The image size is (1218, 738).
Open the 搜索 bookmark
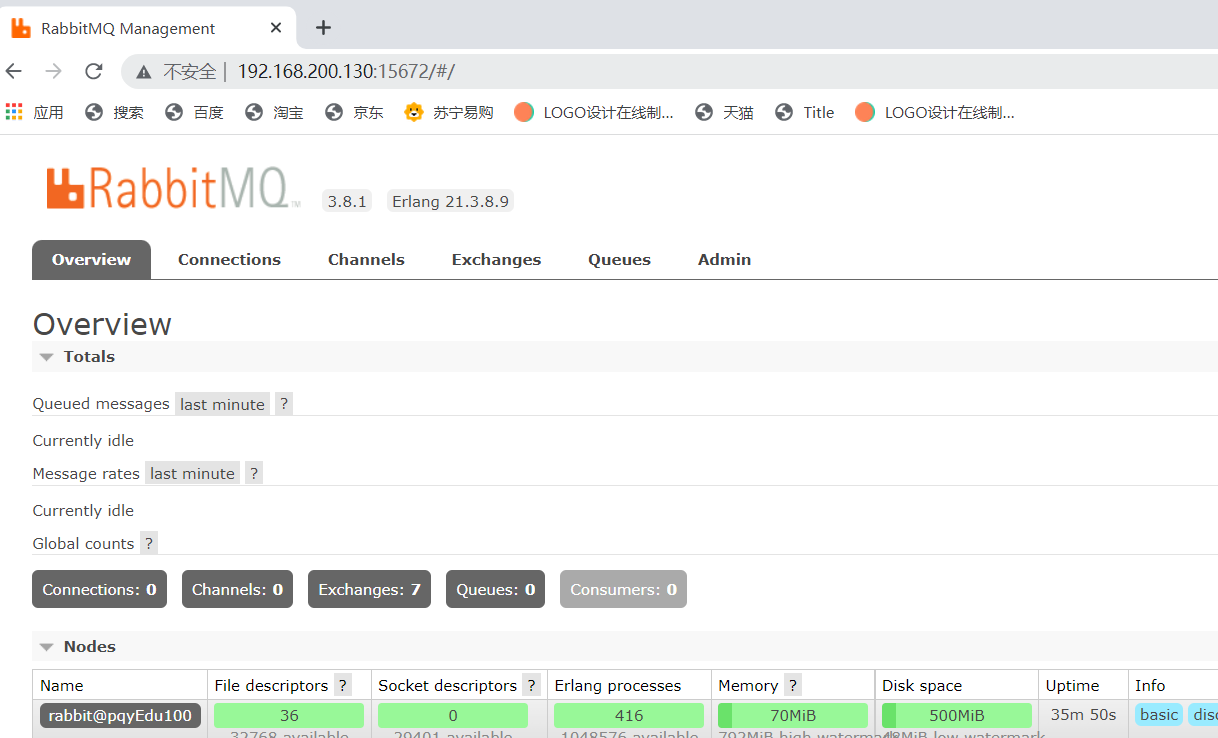(x=114, y=112)
